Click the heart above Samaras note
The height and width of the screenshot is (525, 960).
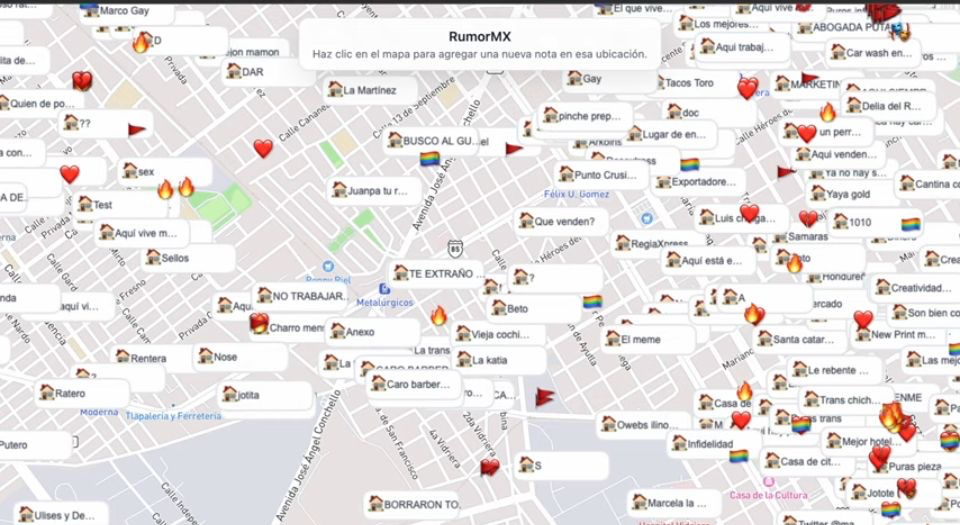point(808,218)
